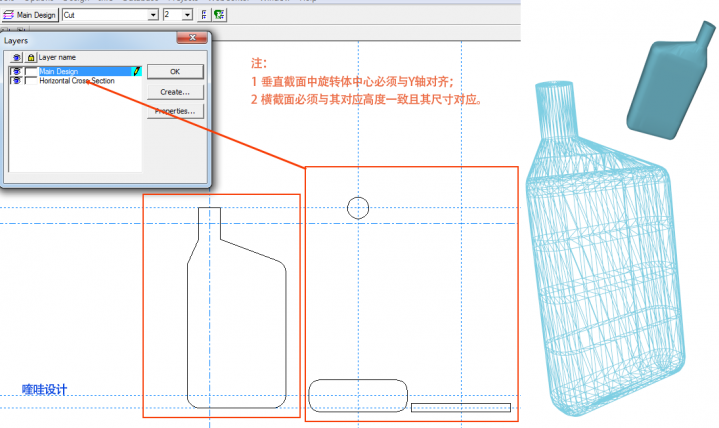719x428 pixels.
Task: Click the padlock column header icon
Action: click(31, 58)
